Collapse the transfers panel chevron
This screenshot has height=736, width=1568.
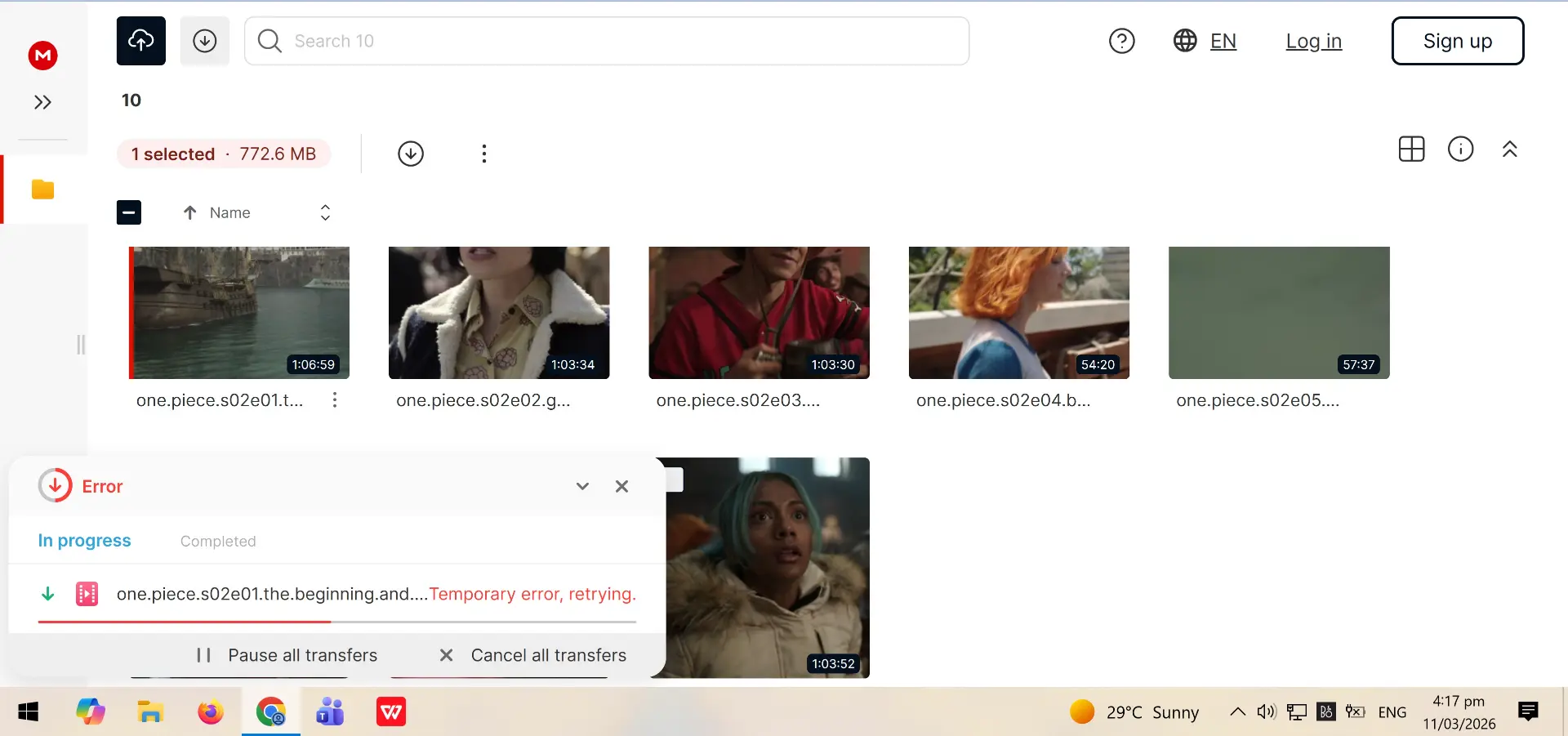[x=582, y=486]
